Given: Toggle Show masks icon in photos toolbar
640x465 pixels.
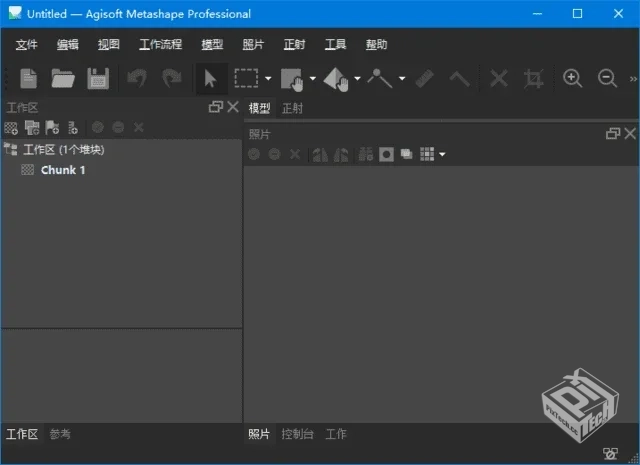Looking at the screenshot, I should click(387, 154).
